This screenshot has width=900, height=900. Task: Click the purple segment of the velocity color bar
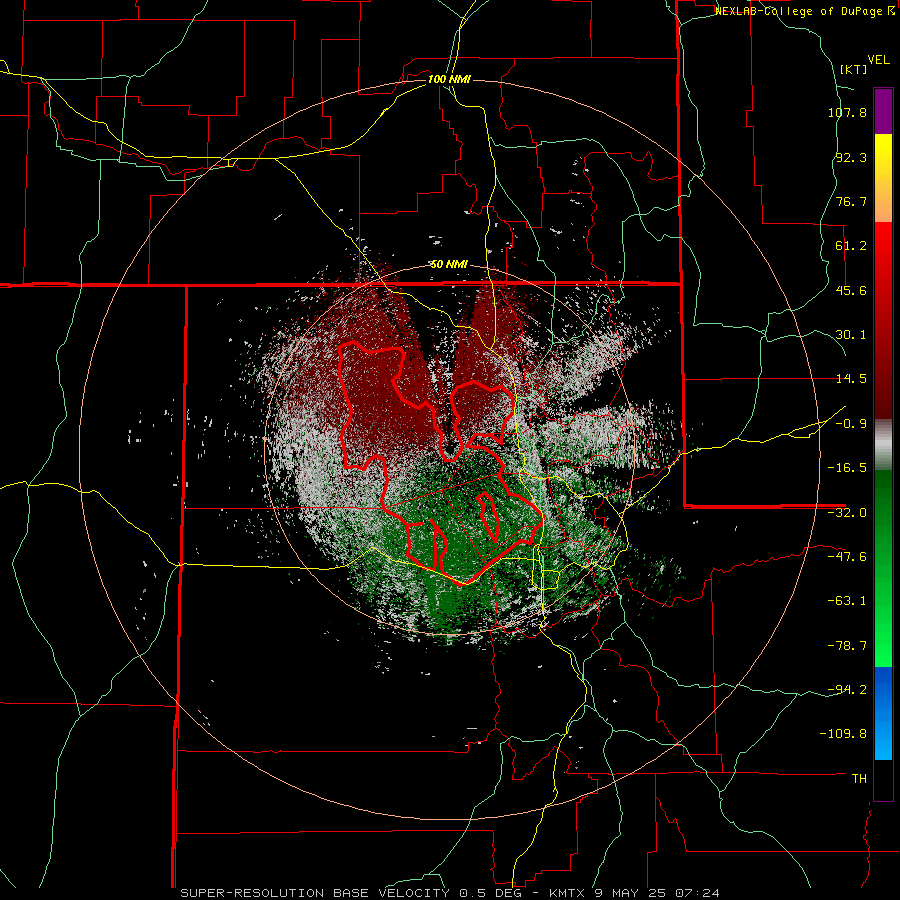tap(883, 111)
